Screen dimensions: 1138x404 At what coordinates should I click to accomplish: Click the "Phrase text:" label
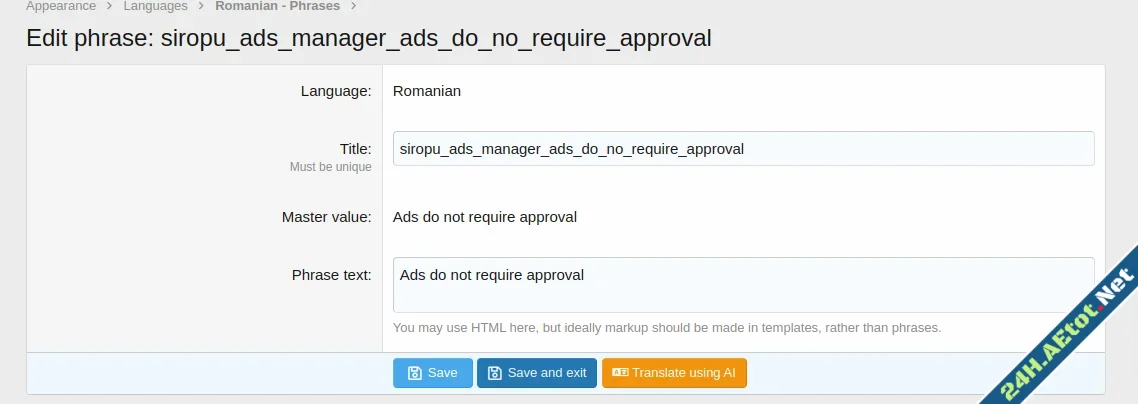pos(331,274)
